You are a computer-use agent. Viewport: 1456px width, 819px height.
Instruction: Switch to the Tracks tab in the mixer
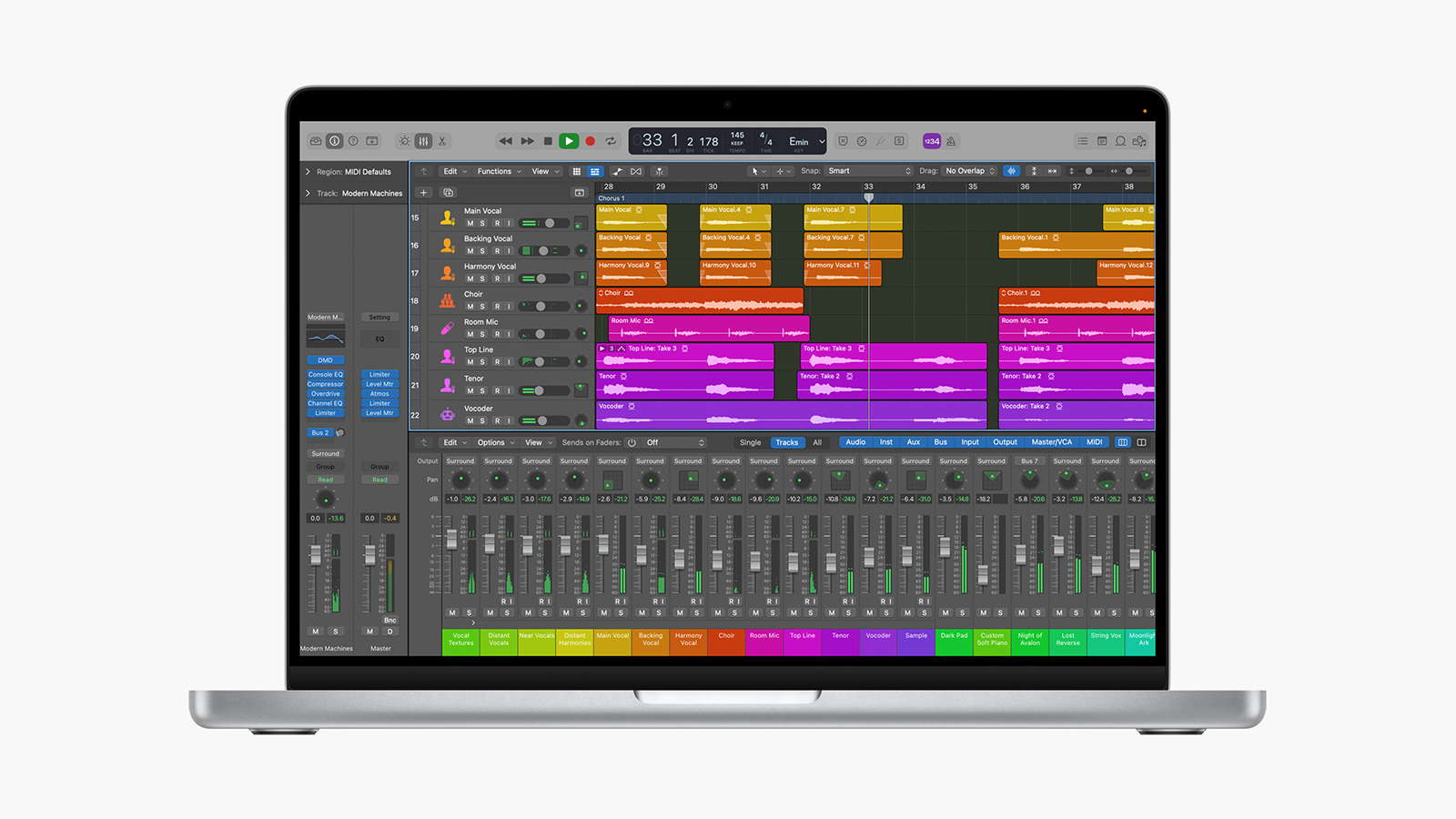point(787,442)
